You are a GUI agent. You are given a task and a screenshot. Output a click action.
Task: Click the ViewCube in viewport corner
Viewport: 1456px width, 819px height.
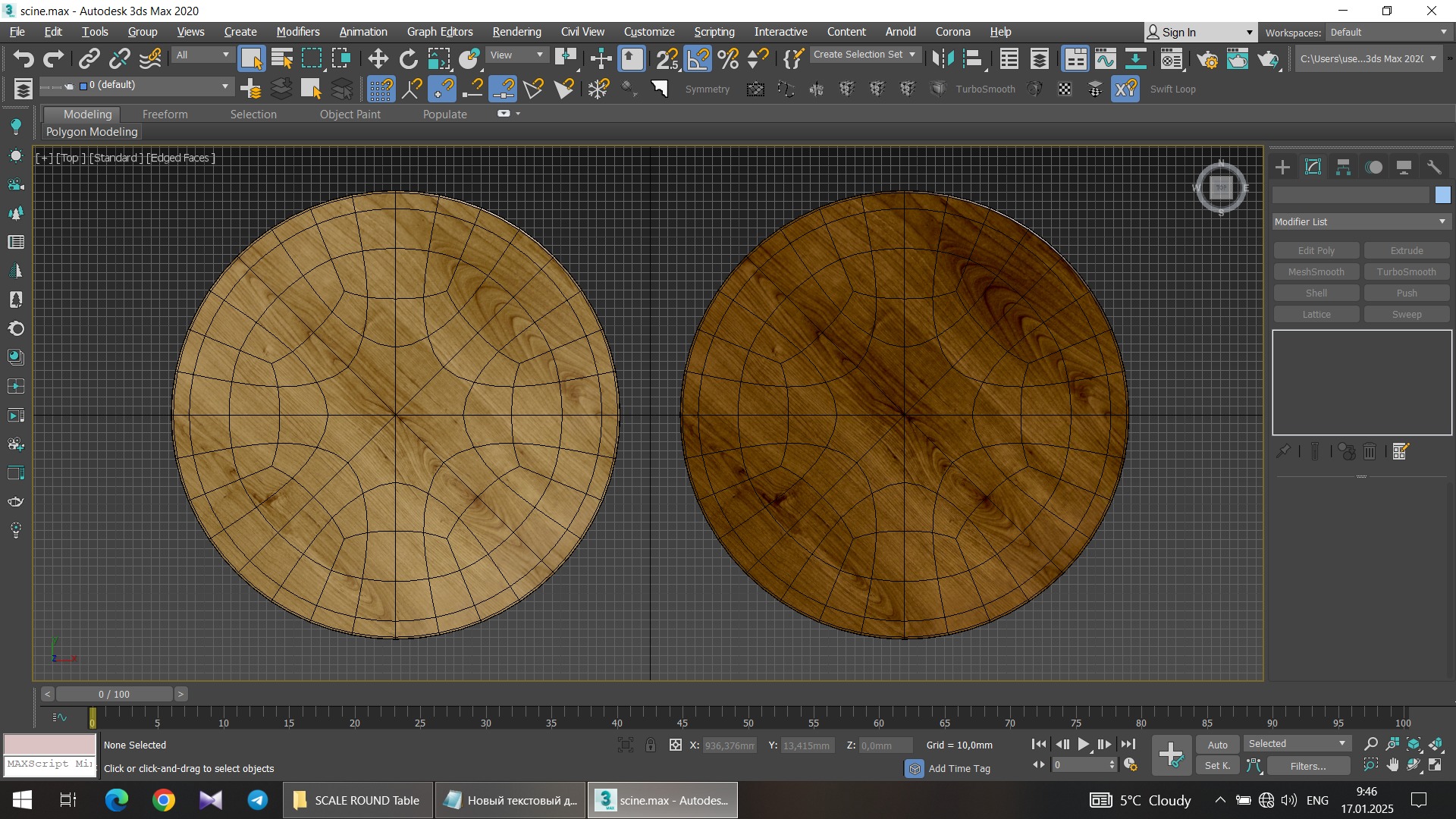1221,187
